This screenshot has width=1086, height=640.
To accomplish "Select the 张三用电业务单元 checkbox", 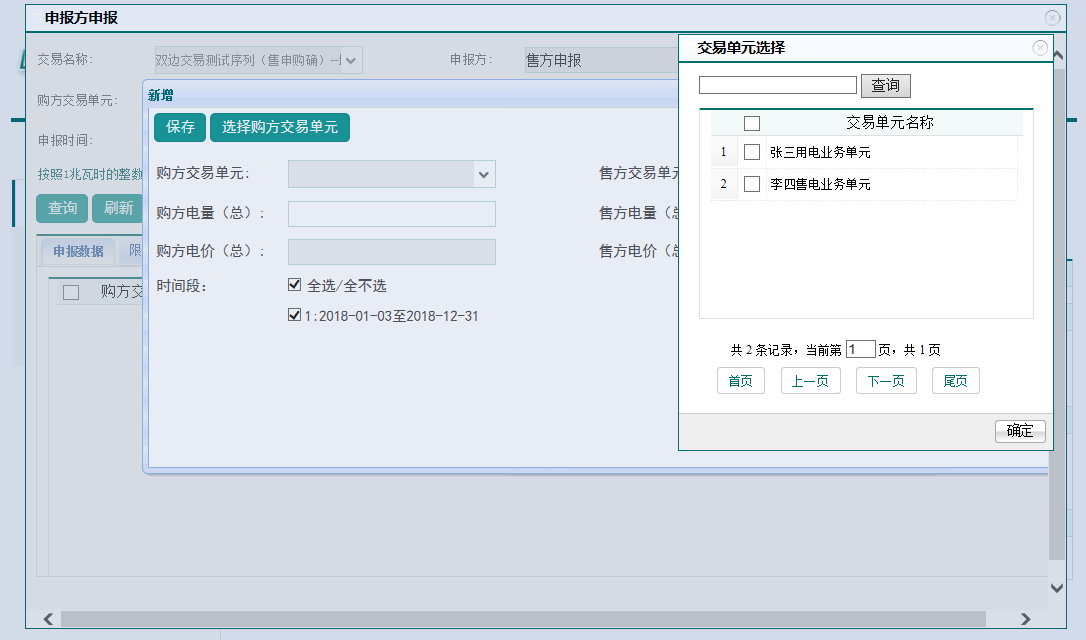I will tap(752, 153).
